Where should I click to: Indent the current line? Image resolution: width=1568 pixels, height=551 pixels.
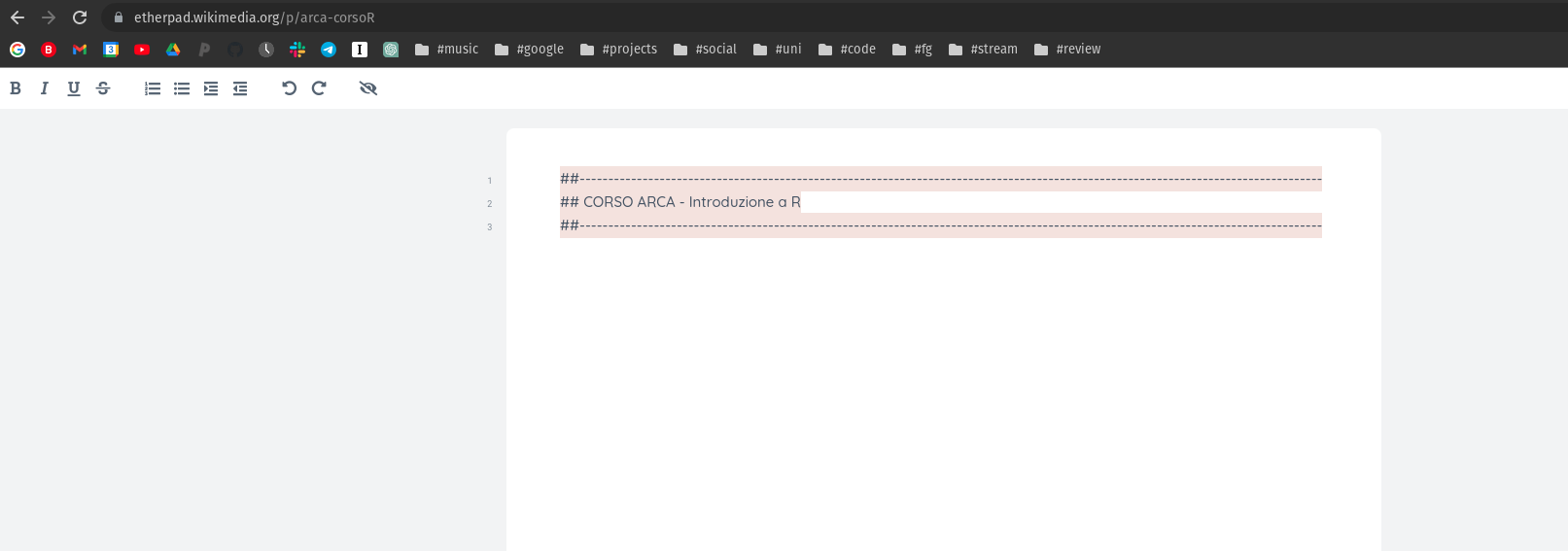(211, 88)
